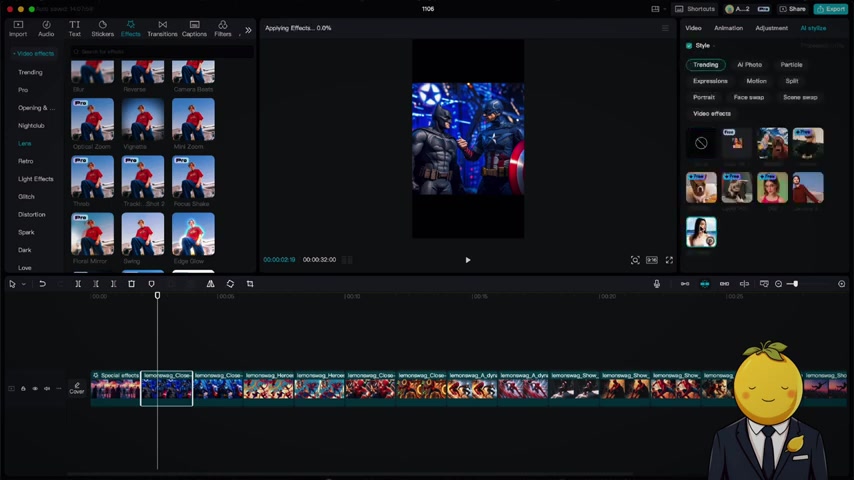Select the AI Photo style chip

pos(749,65)
